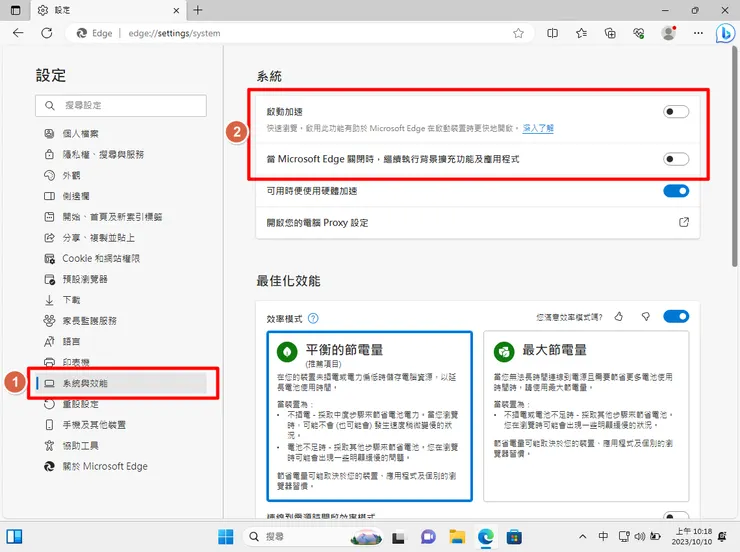740x552 pixels.
Task: Refresh the settings page
Action: [x=46, y=33]
